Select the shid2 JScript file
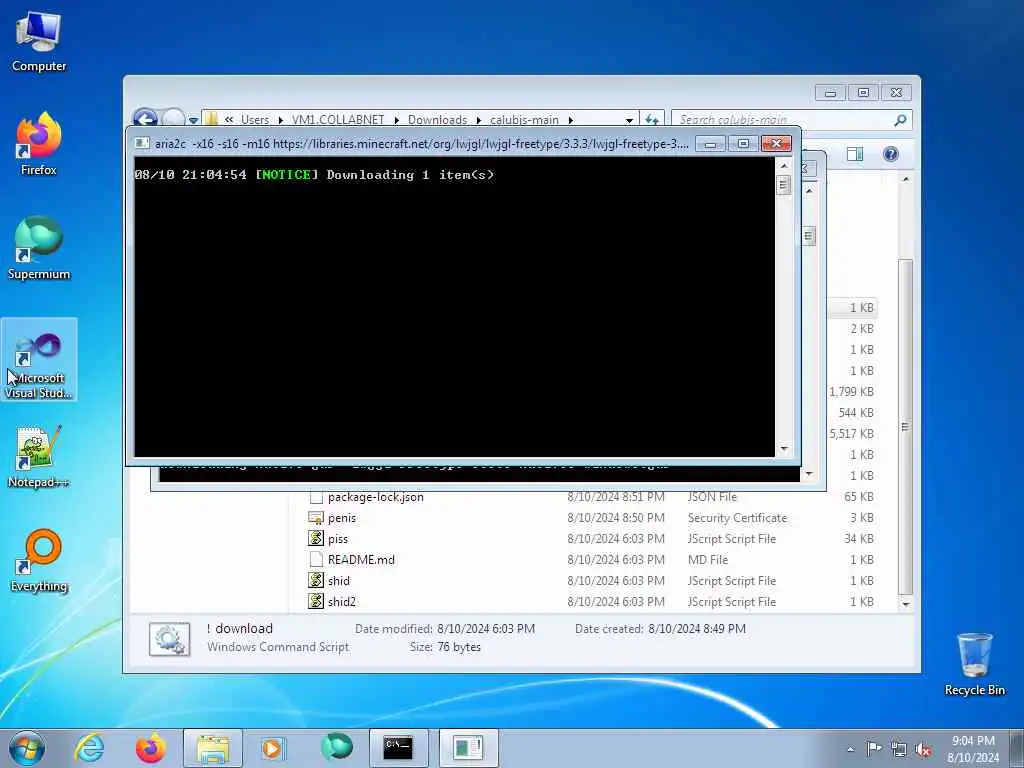This screenshot has height=768, width=1024. pos(342,601)
